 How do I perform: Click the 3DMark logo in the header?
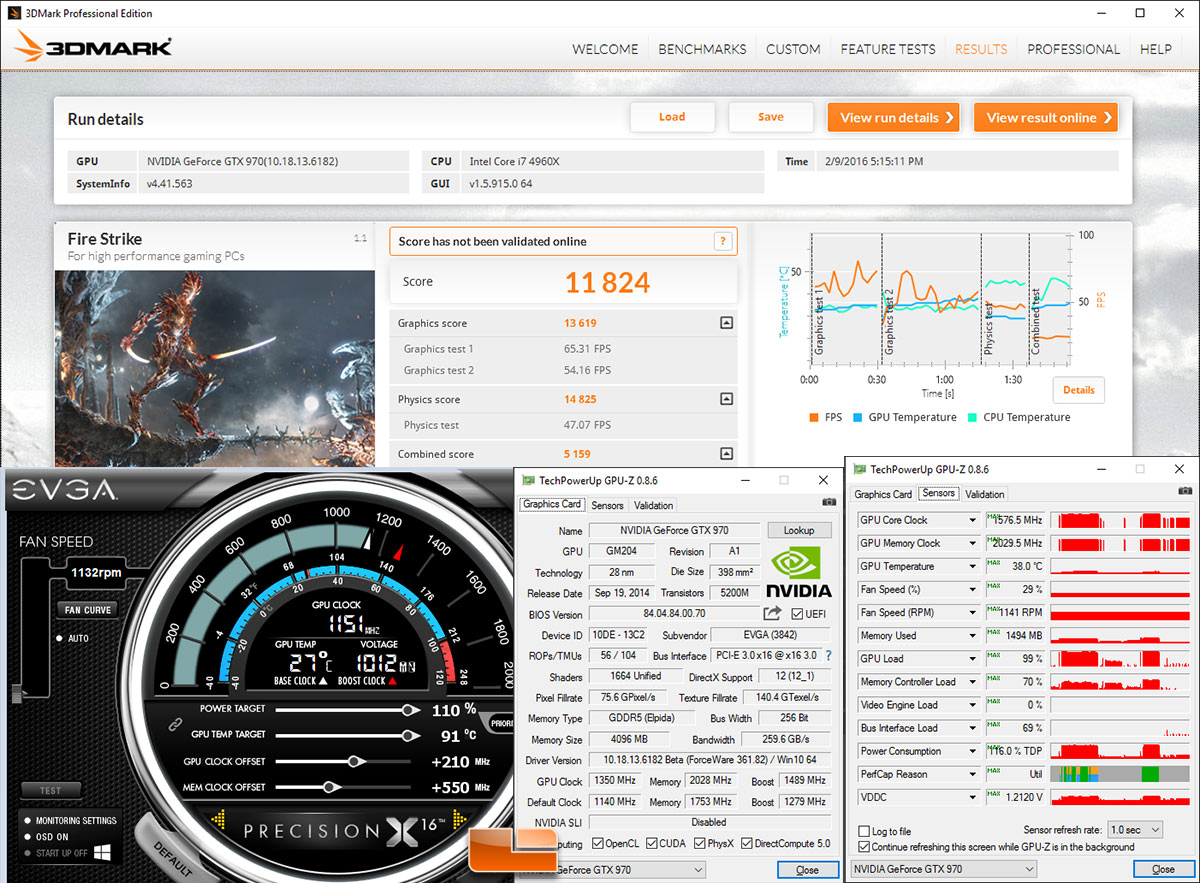[x=94, y=47]
